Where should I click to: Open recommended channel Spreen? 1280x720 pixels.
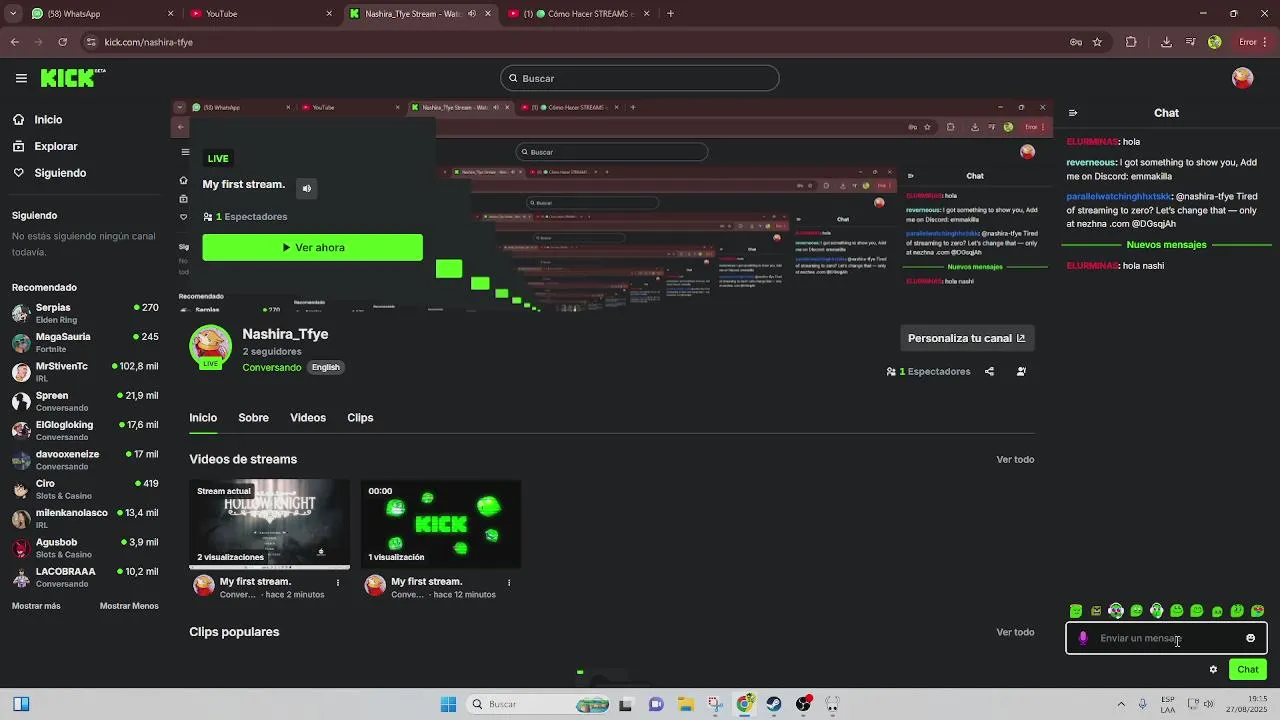[x=85, y=401]
